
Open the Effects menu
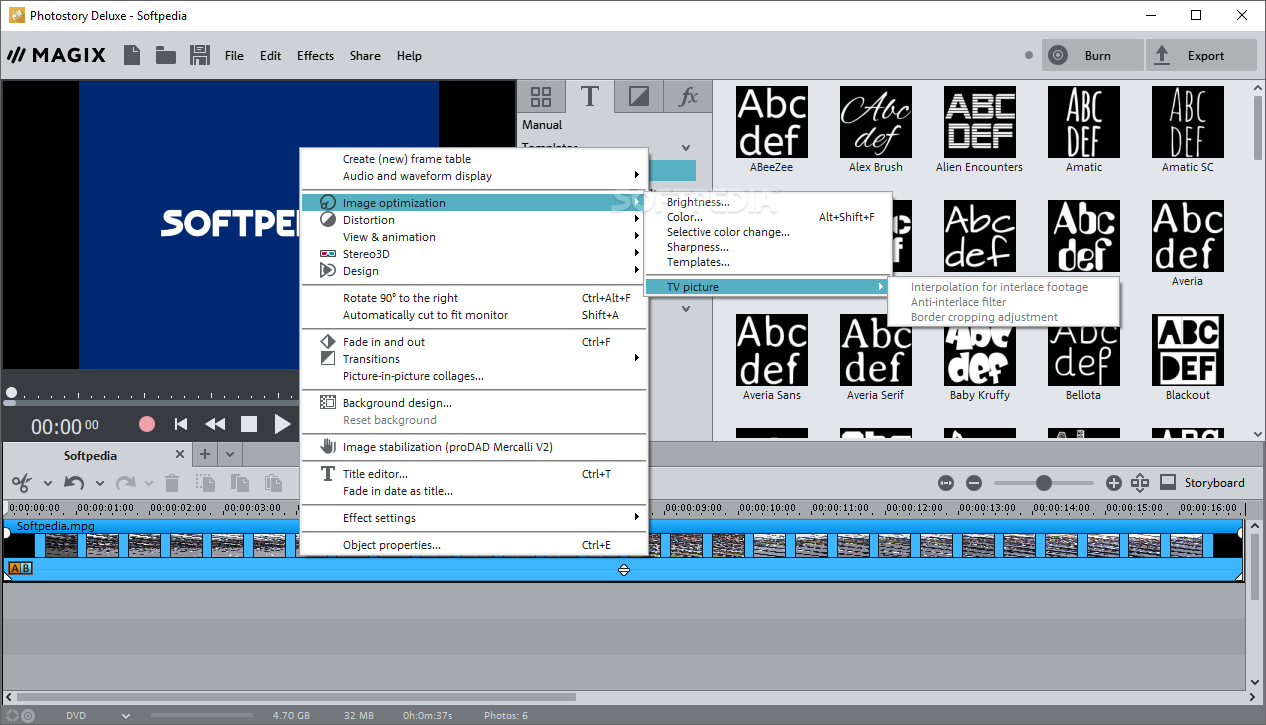tap(315, 56)
